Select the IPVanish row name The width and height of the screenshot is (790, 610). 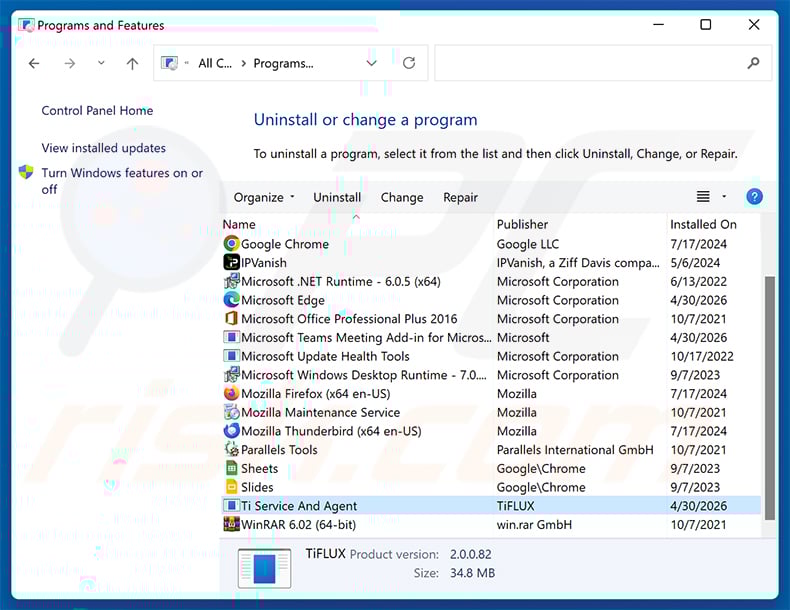(x=264, y=263)
